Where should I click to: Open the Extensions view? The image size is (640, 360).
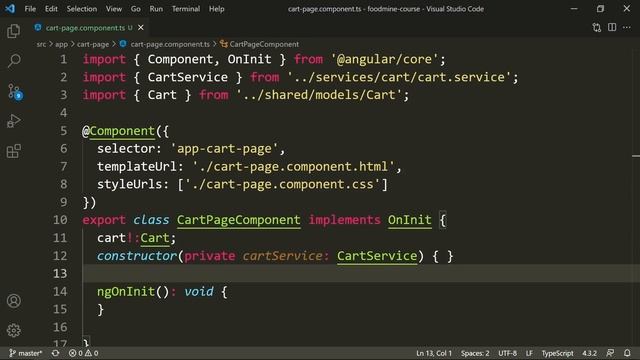coord(13,151)
